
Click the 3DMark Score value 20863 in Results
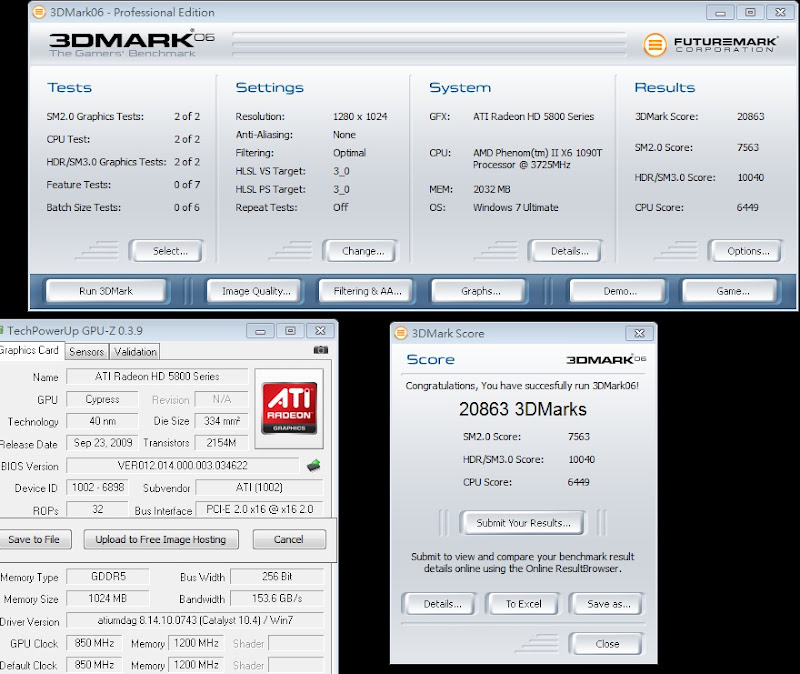(x=751, y=116)
